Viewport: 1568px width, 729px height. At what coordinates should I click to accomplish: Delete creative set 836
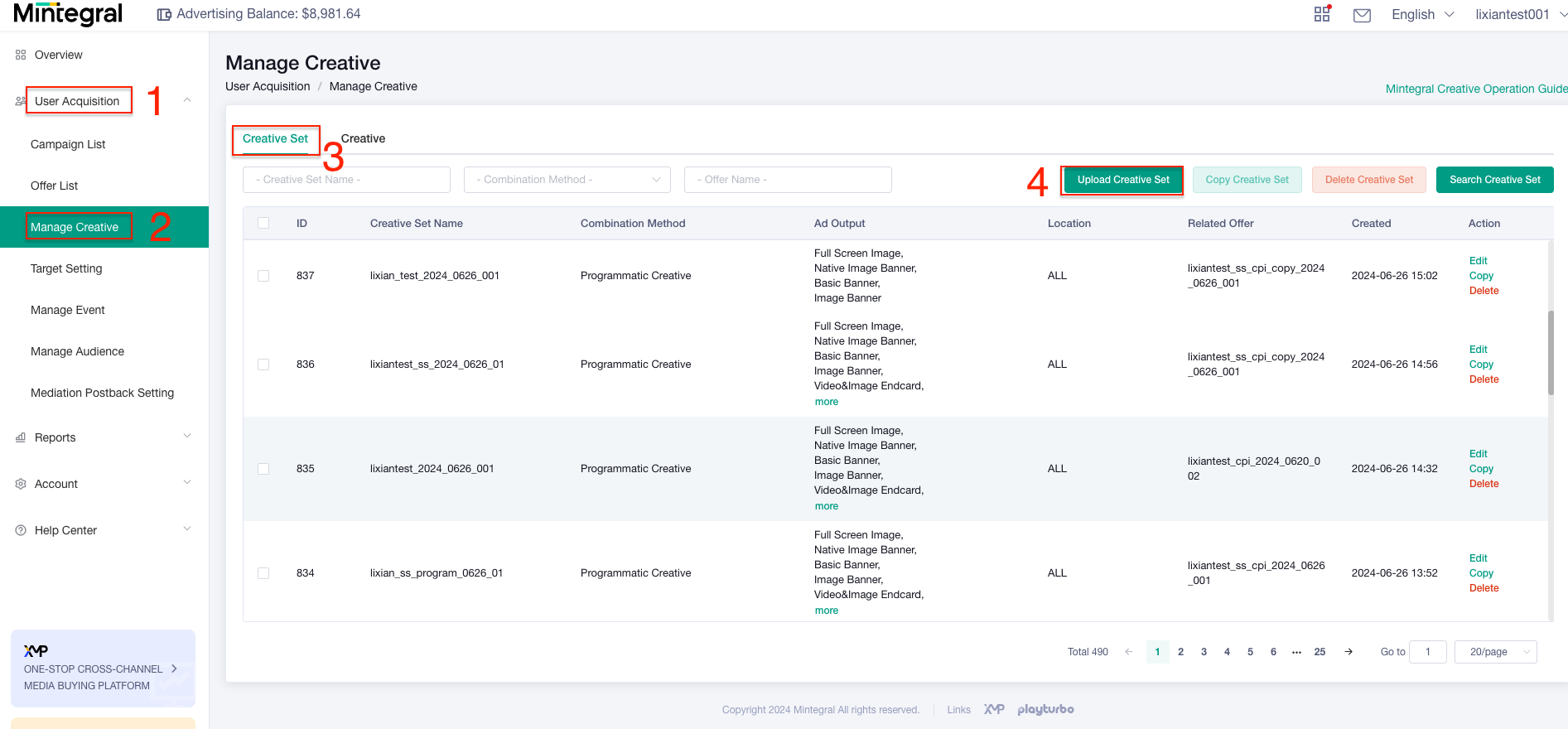(1484, 379)
